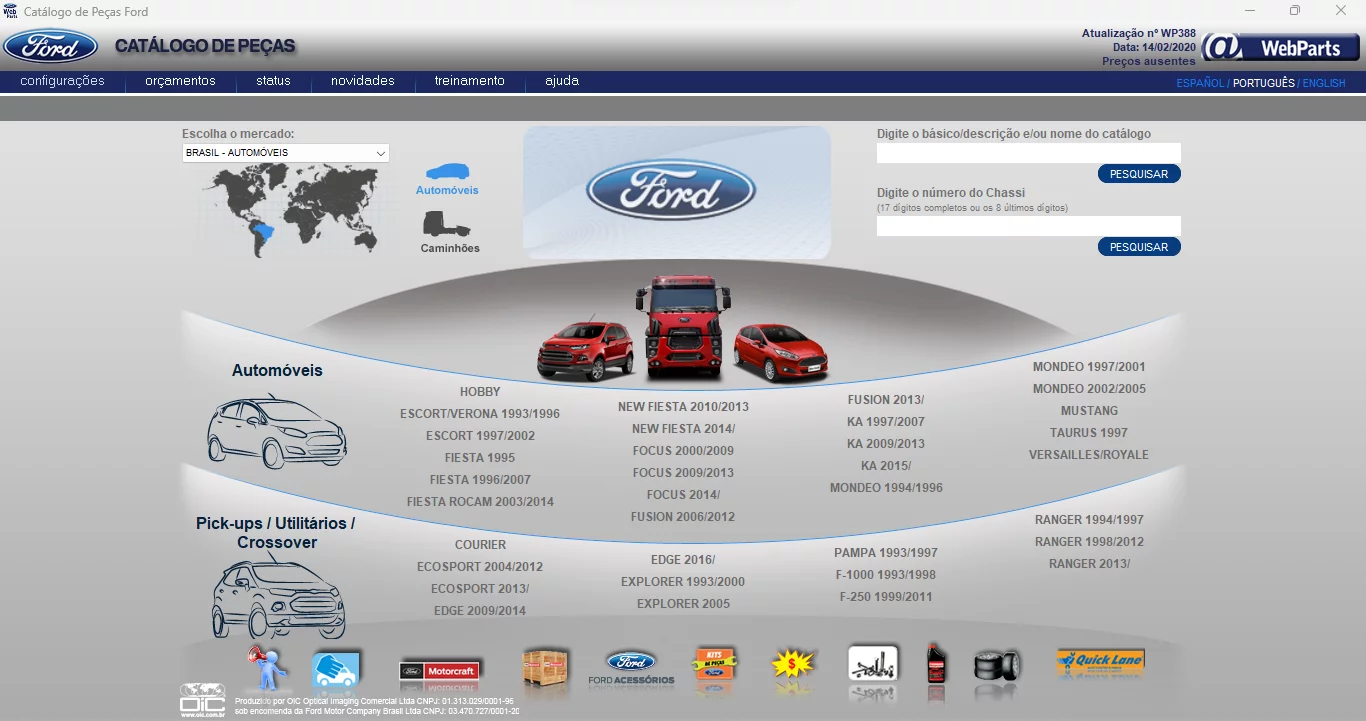Image resolution: width=1366 pixels, height=721 pixels.
Task: Open the oil bottle lubricants icon
Action: 936,665
